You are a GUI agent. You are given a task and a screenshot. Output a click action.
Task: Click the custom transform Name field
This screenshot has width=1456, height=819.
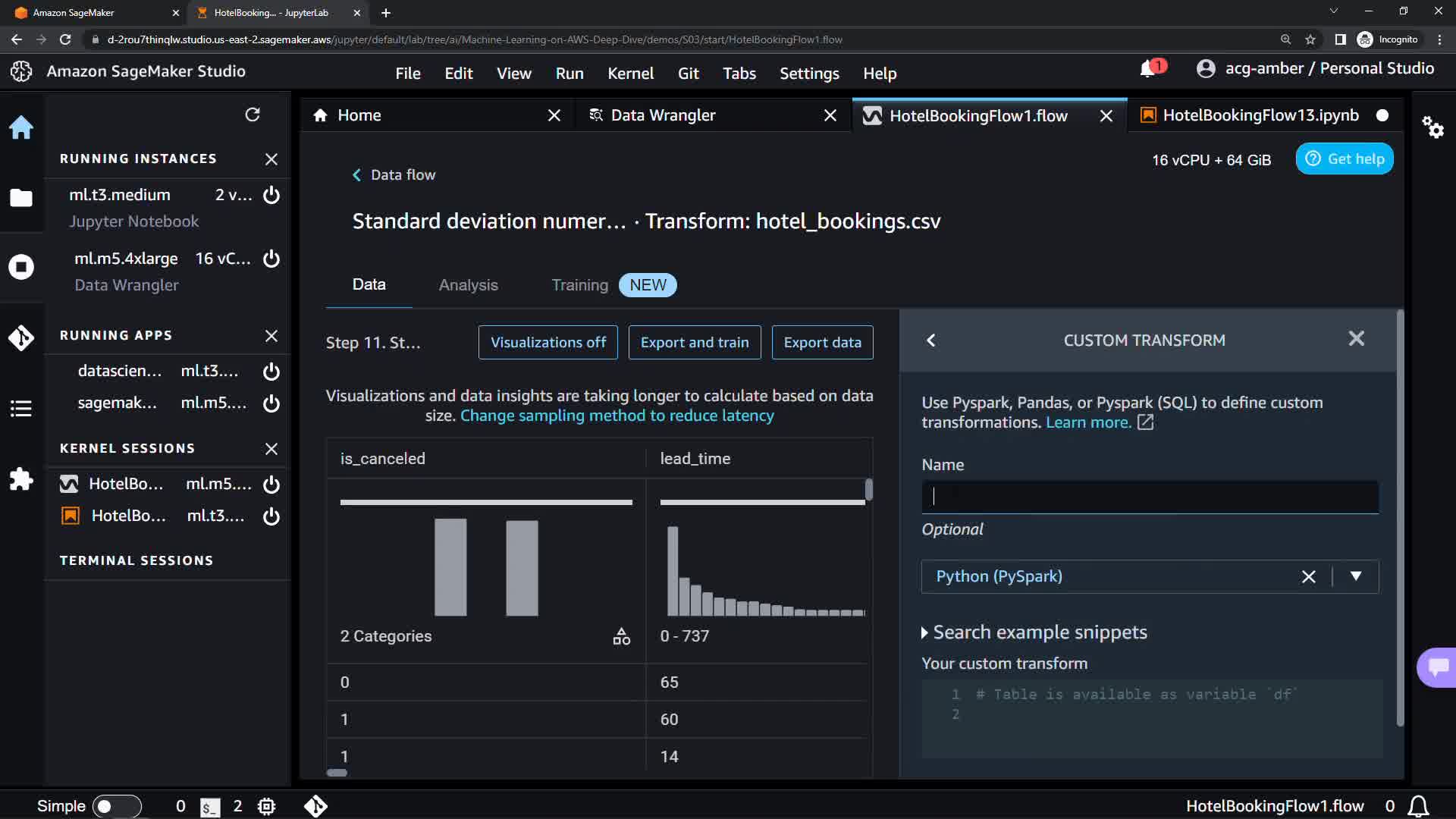(x=1149, y=497)
